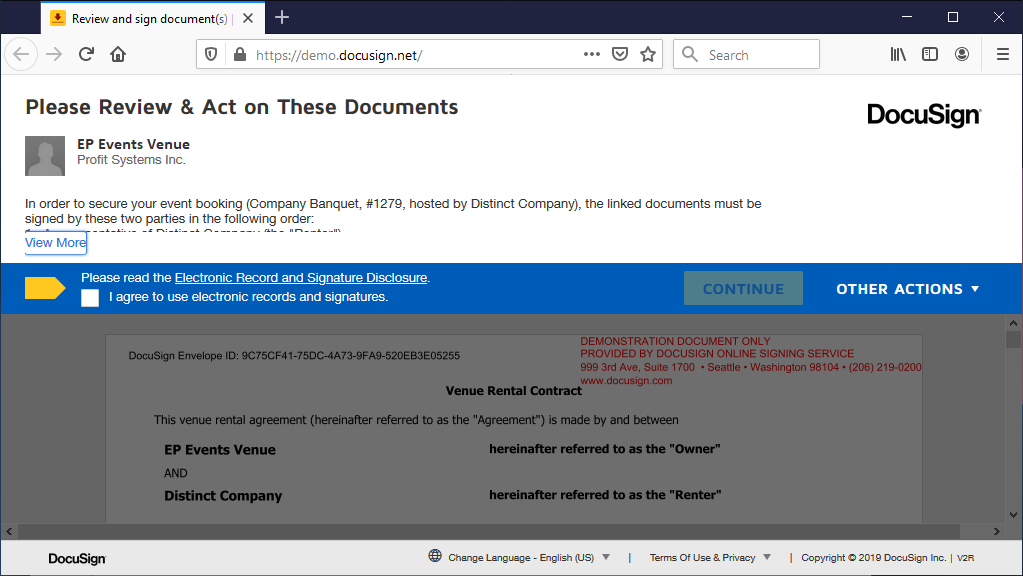Minimize the browser window
This screenshot has width=1023, height=576.
(x=907, y=17)
